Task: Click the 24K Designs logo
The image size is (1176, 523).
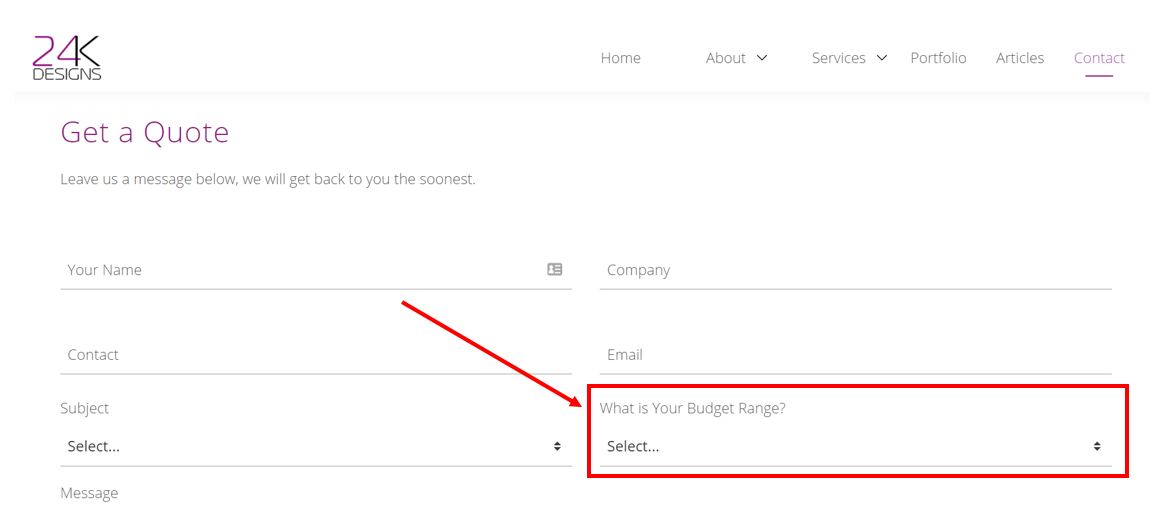Action: click(x=67, y=58)
